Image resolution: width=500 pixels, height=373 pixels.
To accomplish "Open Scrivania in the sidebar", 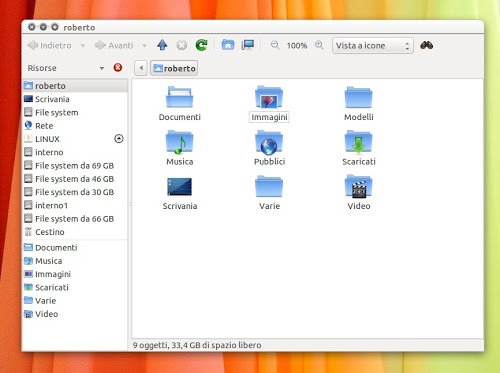I will tap(75, 99).
